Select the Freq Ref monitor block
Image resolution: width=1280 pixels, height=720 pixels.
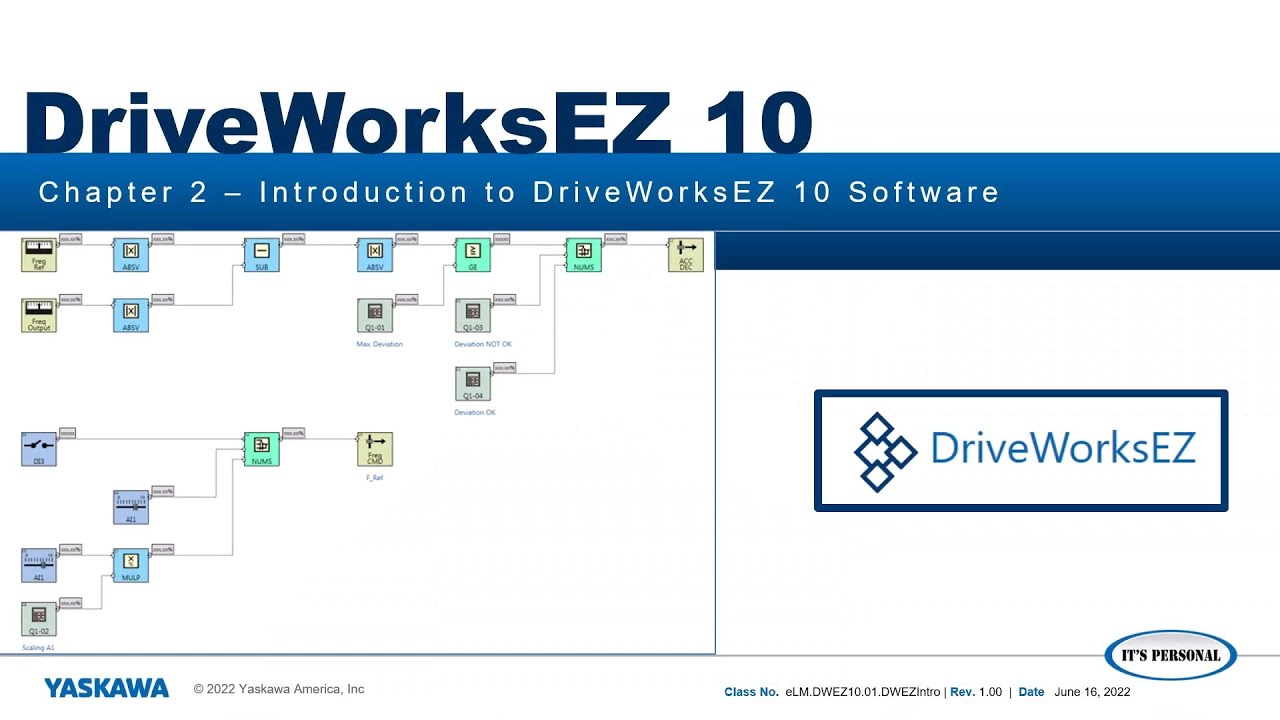39,256
